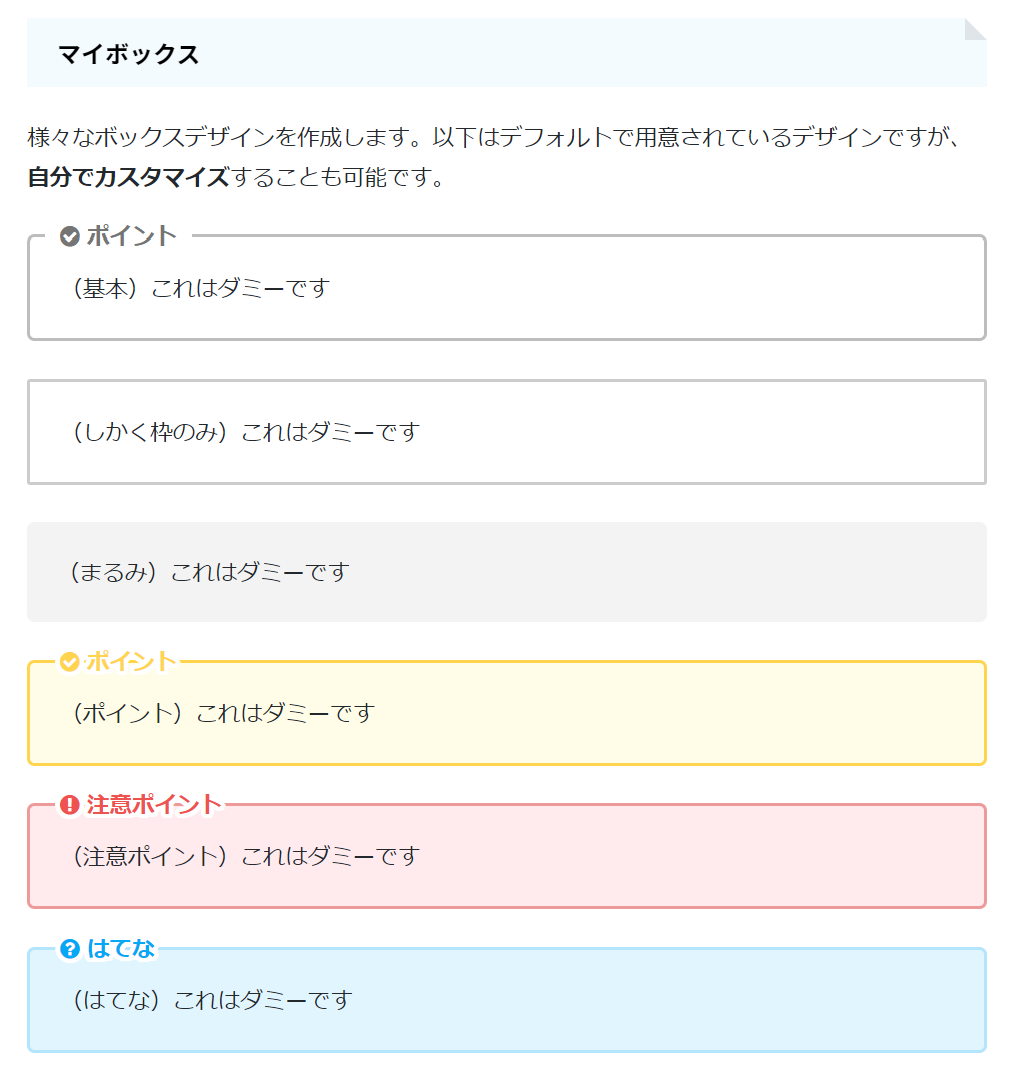Click the red 注意ポイント title label
The width and height of the screenshot is (1017, 1077).
pos(154,805)
